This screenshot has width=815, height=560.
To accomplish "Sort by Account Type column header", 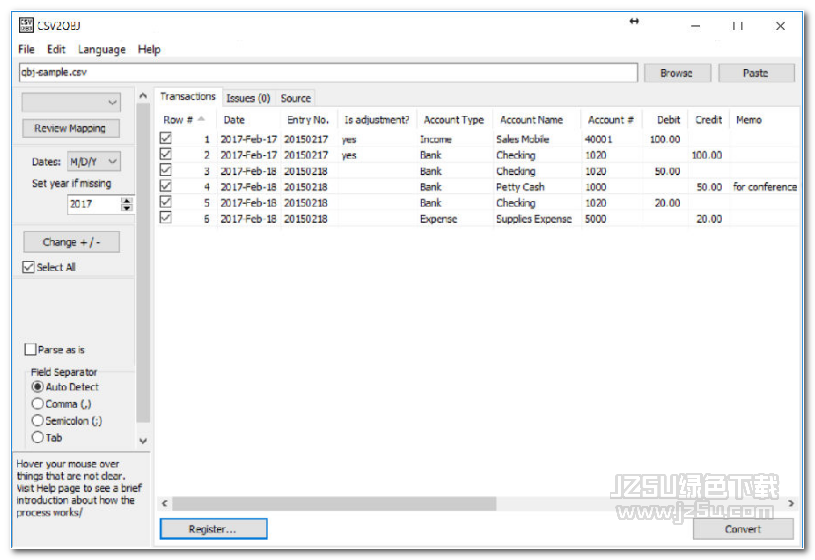I will 454,120.
